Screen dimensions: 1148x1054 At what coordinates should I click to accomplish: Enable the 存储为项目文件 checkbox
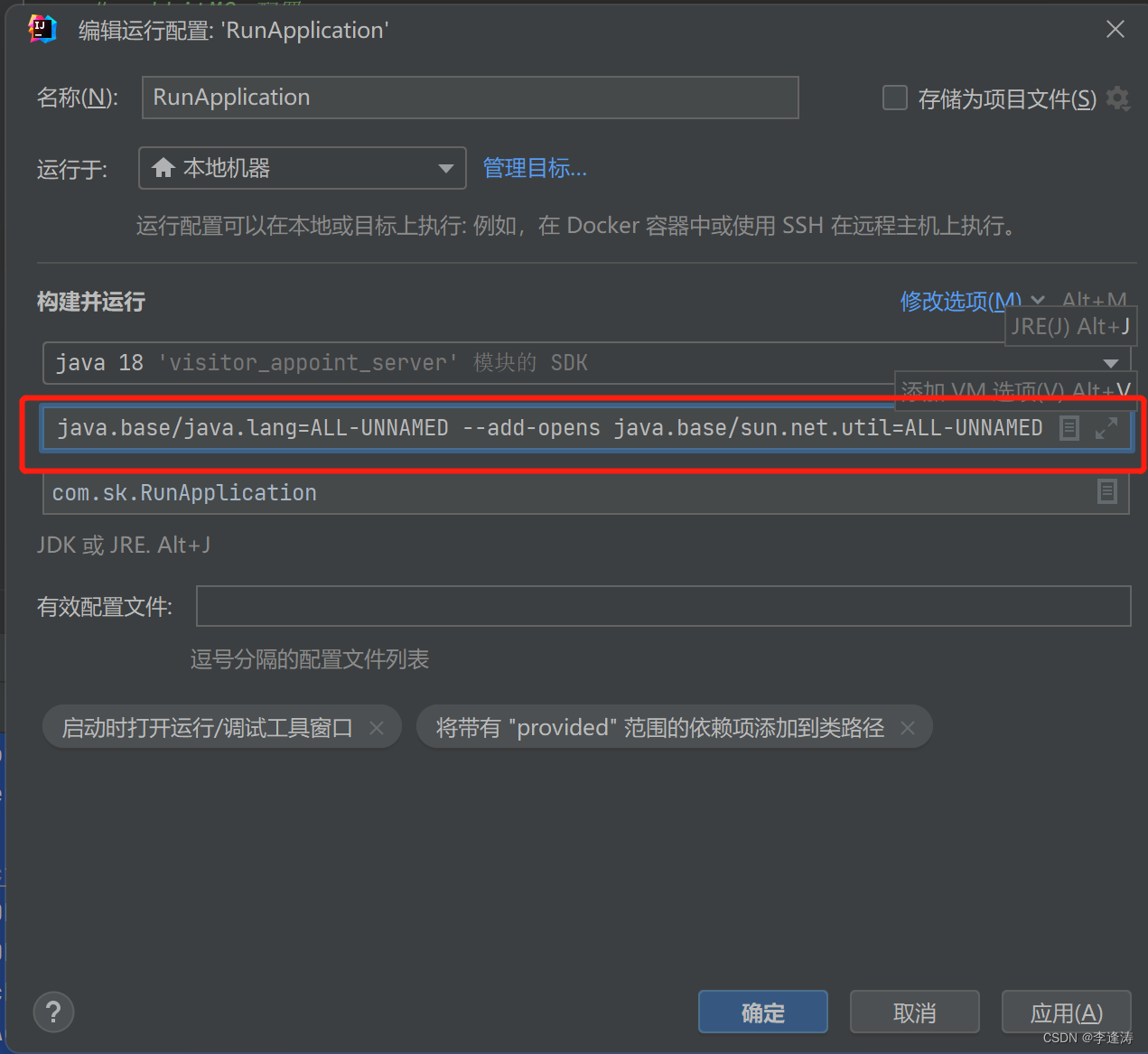pos(894,98)
